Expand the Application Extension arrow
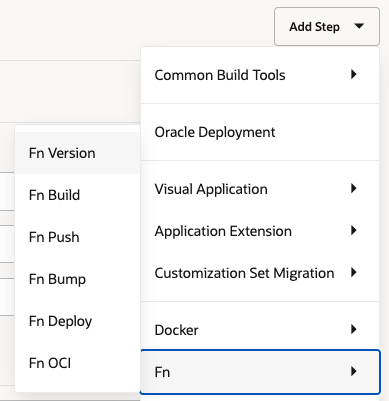 [x=354, y=230]
